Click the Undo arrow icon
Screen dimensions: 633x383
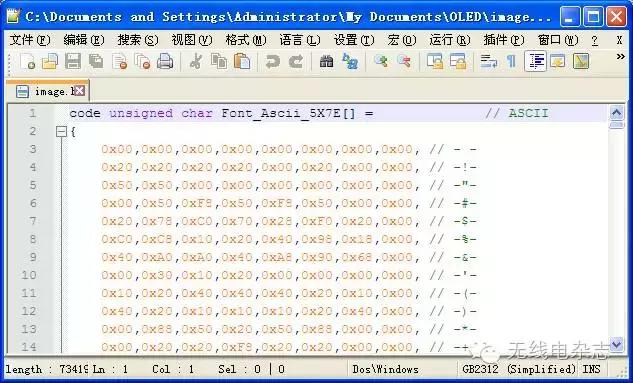pyautogui.click(x=272, y=62)
